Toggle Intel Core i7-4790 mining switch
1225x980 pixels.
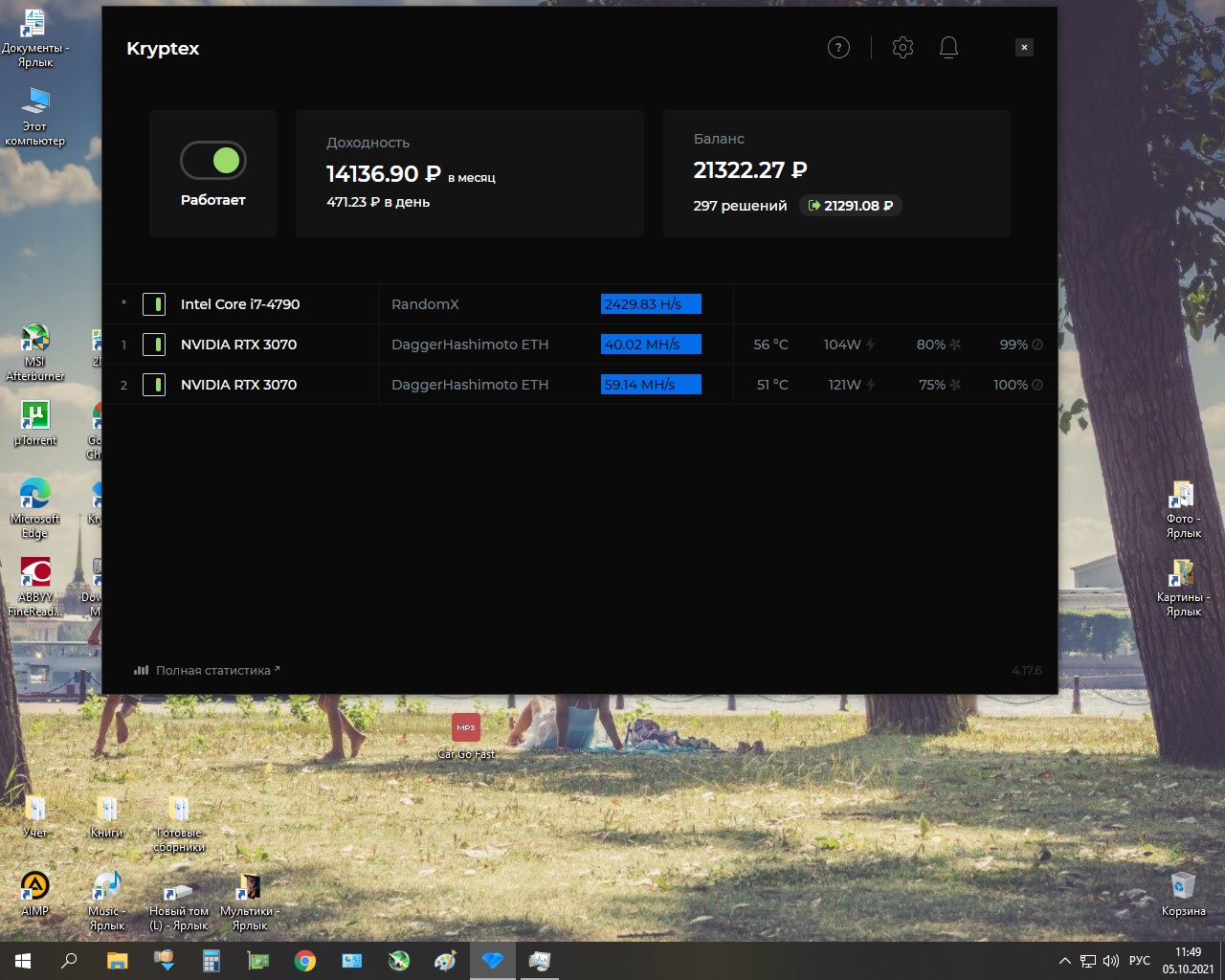click(153, 304)
